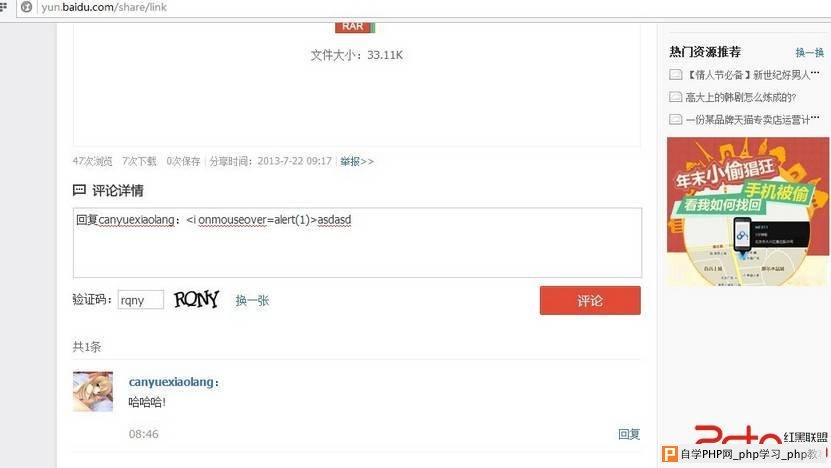Click the 举报>> report link
The height and width of the screenshot is (468, 831).
point(357,161)
